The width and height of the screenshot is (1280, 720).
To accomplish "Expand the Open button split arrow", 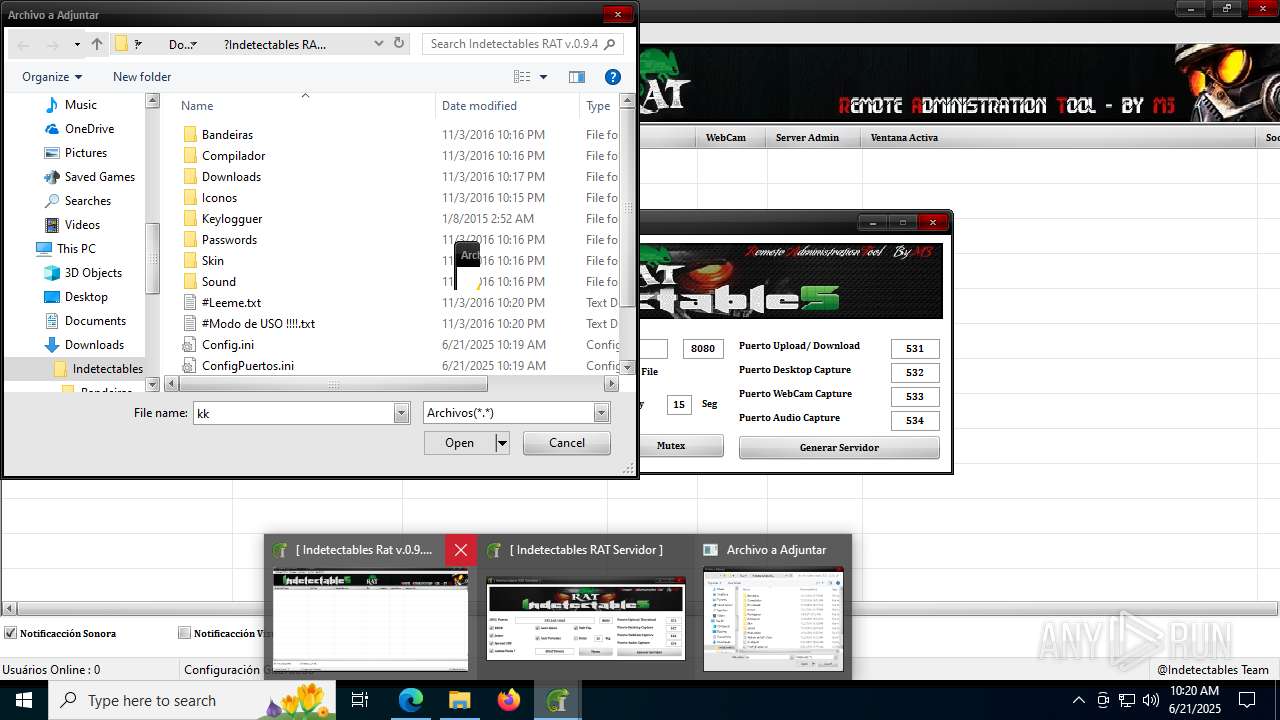I will 503,443.
